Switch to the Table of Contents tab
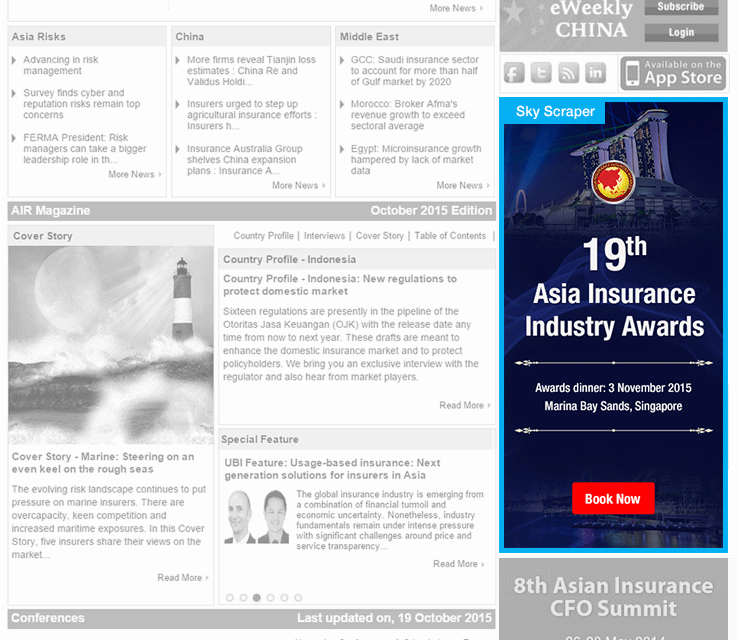The width and height of the screenshot is (738, 640). [450, 236]
